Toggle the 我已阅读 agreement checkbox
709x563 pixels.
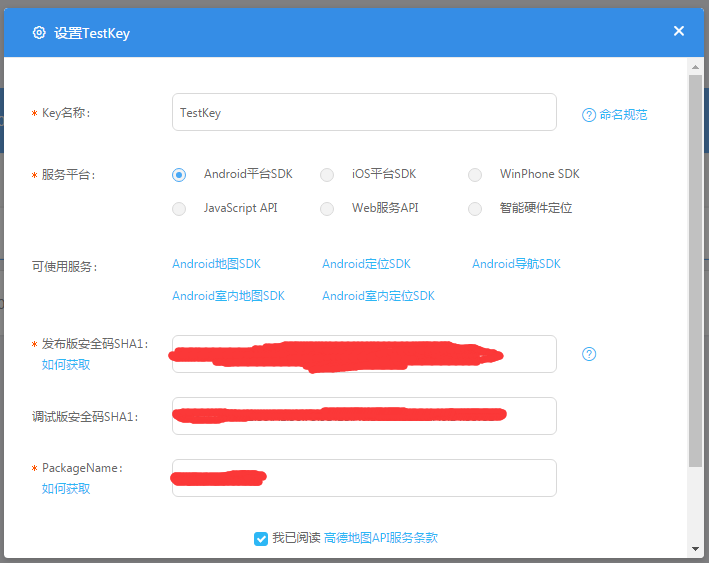pos(261,539)
